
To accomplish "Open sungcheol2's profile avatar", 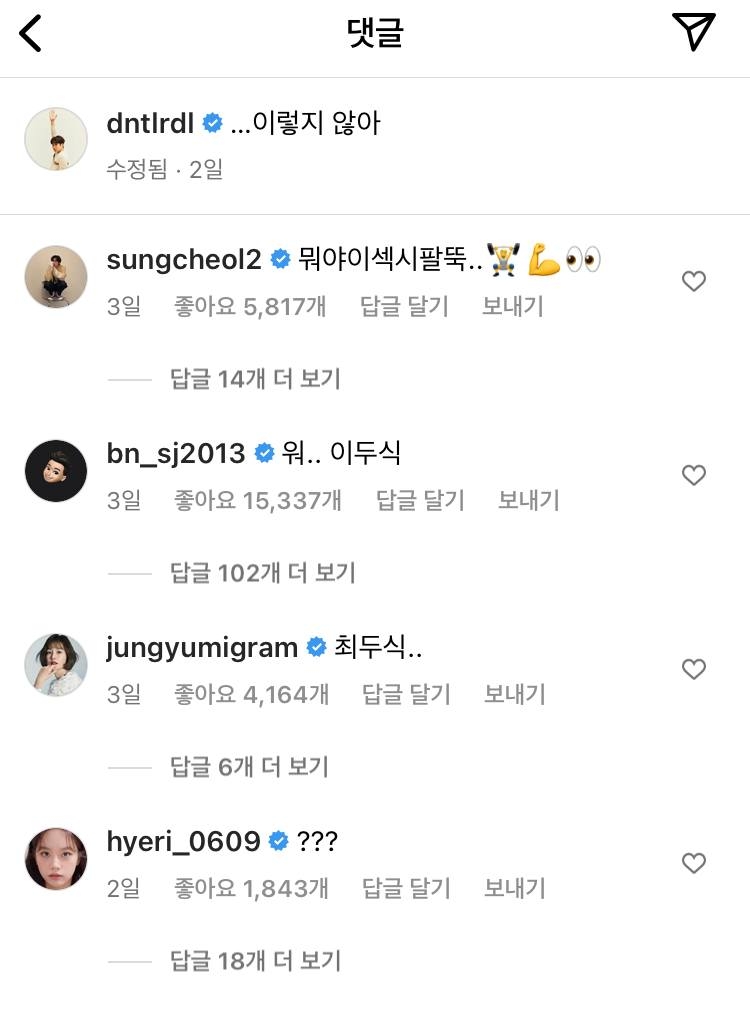I will pyautogui.click(x=56, y=277).
